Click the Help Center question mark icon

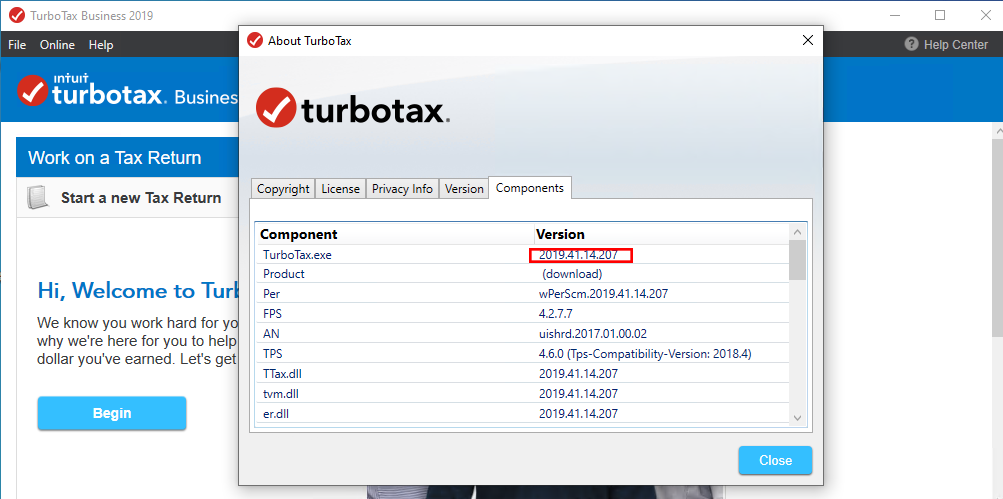(912, 44)
